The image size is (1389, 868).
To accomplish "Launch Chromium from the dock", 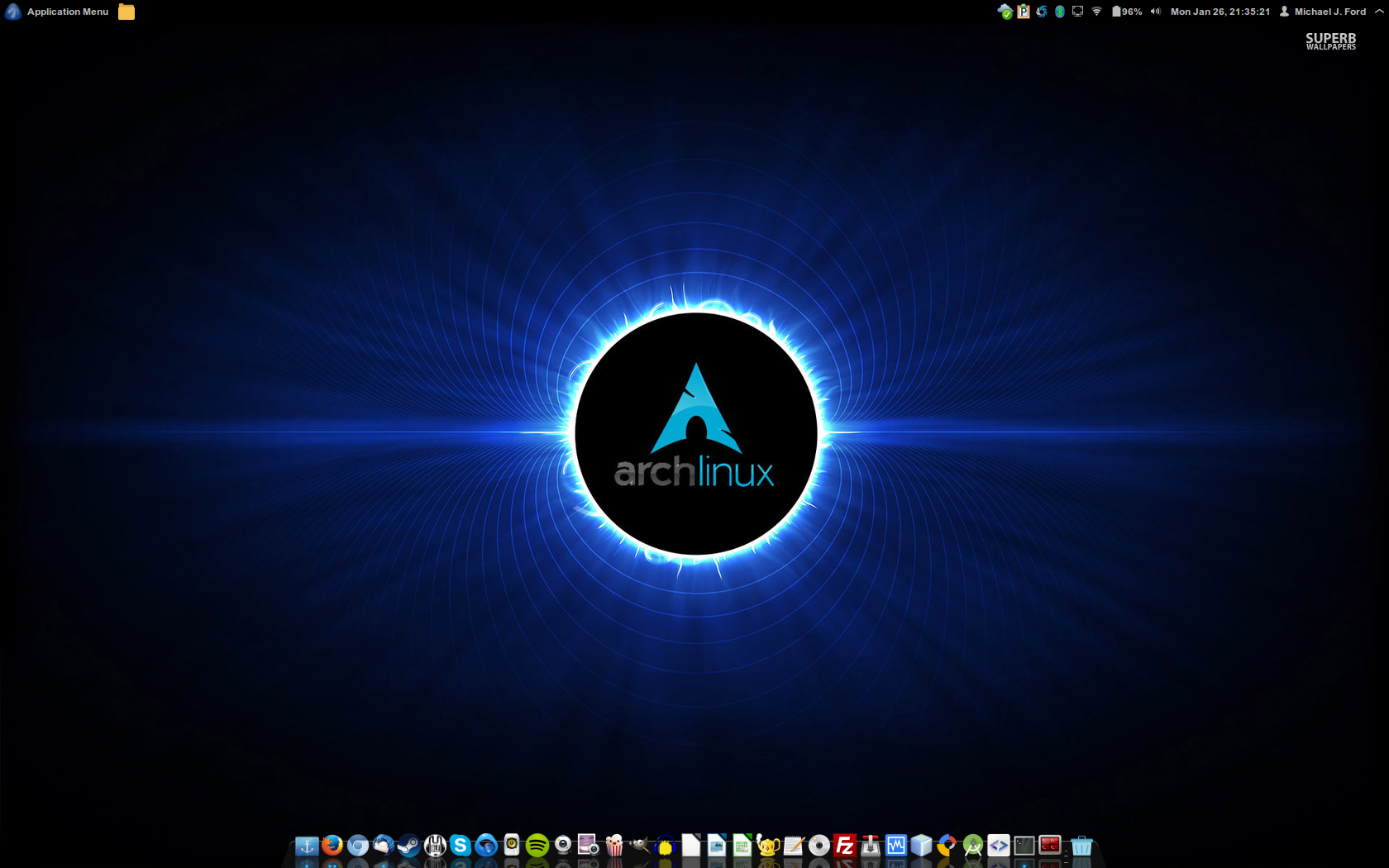I will point(358,846).
